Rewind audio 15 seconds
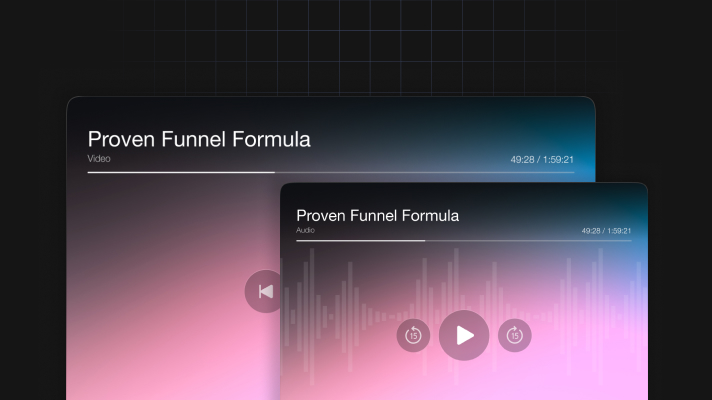 click(413, 335)
